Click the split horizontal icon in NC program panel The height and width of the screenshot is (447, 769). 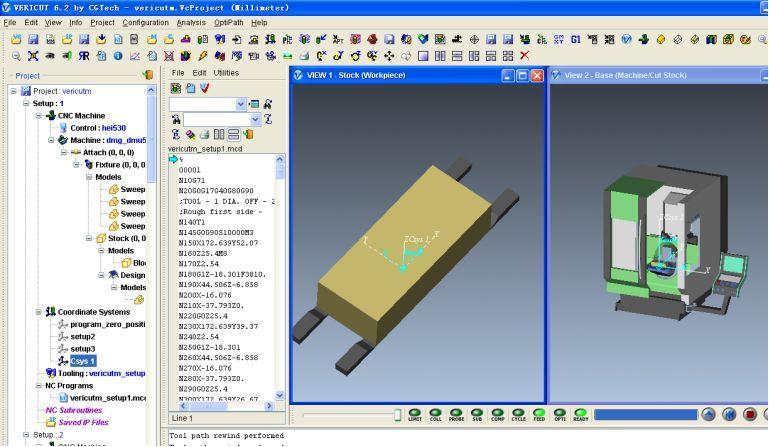[233, 134]
